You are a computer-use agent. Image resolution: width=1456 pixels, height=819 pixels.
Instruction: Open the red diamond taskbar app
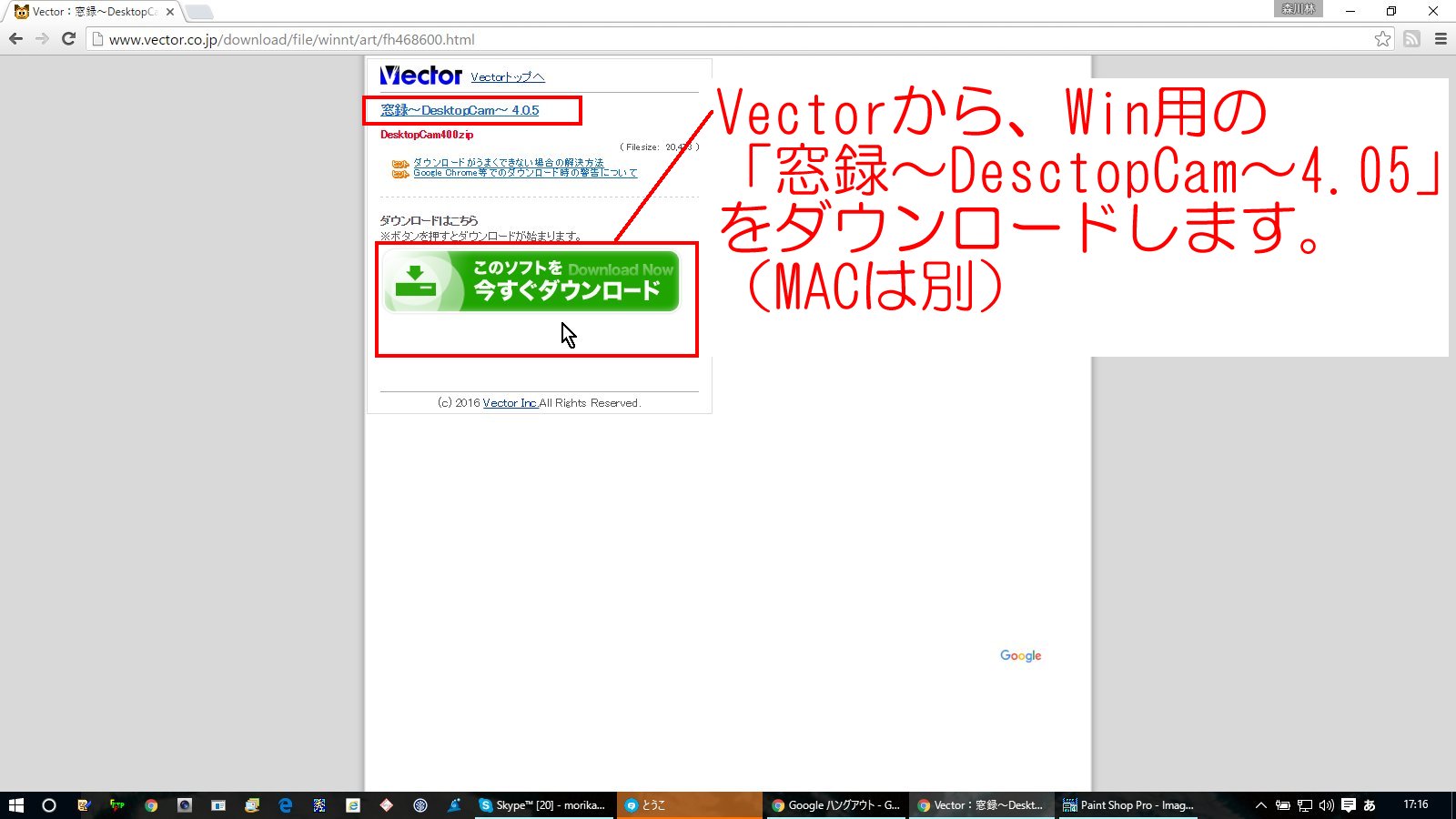(387, 805)
